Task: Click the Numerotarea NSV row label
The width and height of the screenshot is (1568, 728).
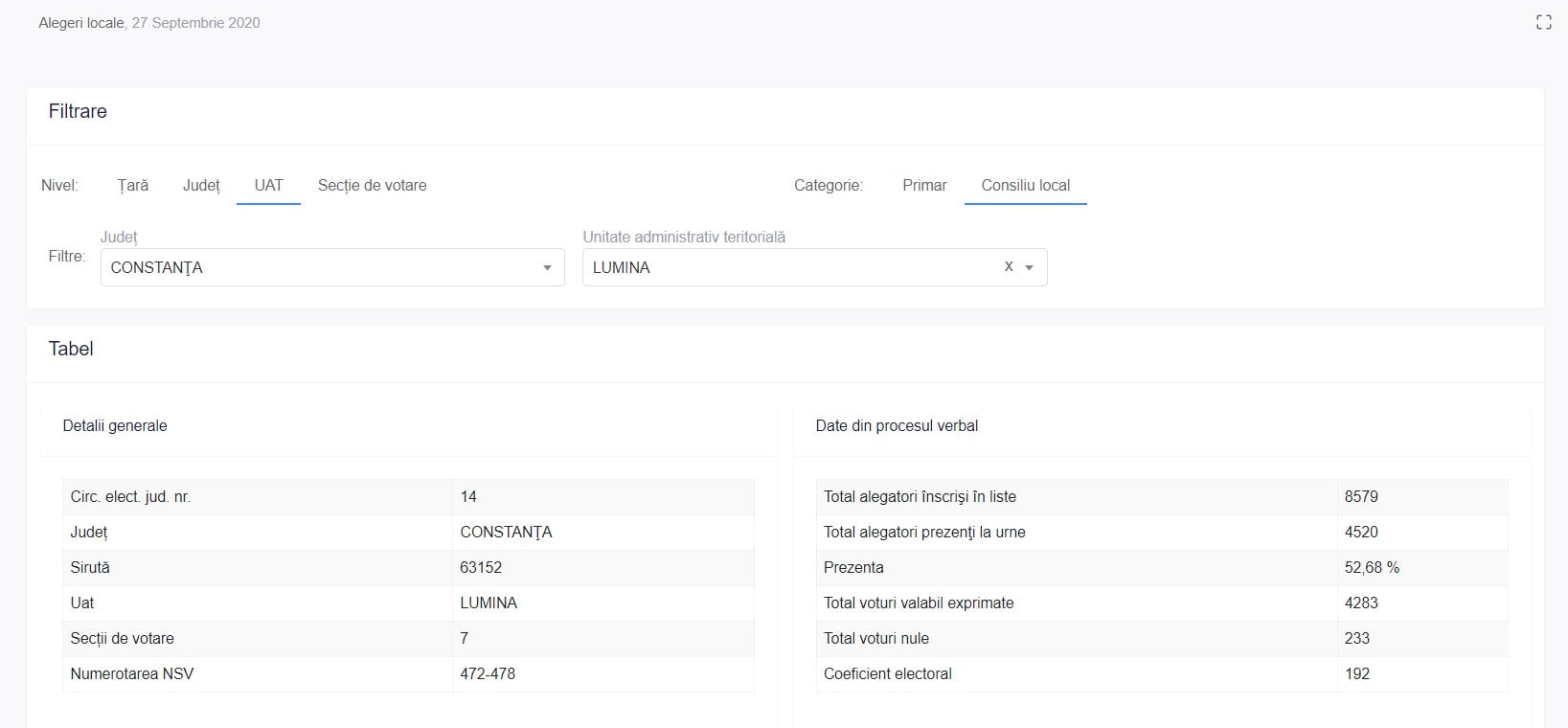Action: 132,673
